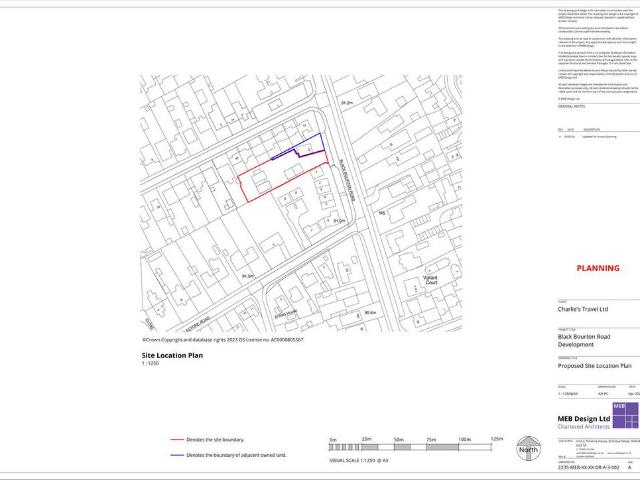The height and width of the screenshot is (480, 640).
Task: Click the 'Valiant Court' map label
Action: 430,280
